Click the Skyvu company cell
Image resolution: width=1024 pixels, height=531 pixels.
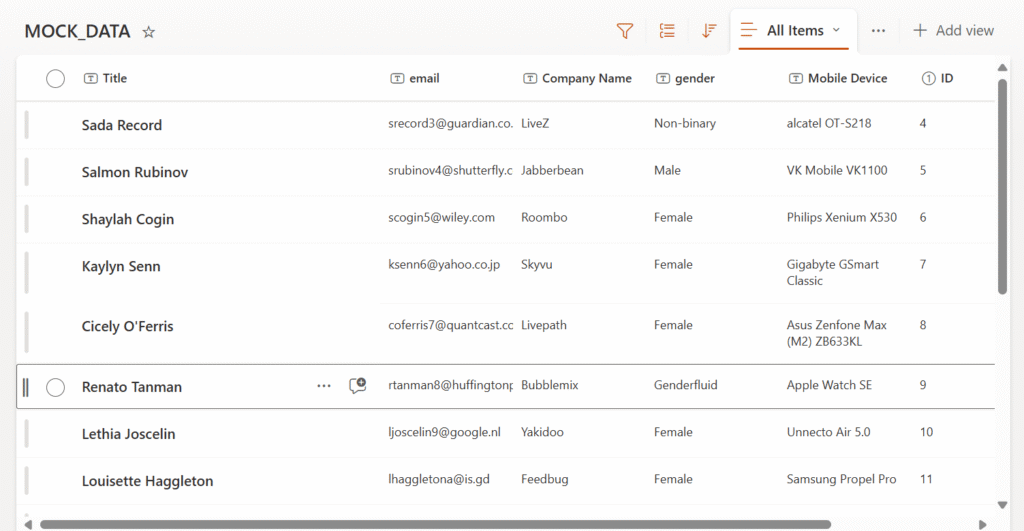click(536, 265)
